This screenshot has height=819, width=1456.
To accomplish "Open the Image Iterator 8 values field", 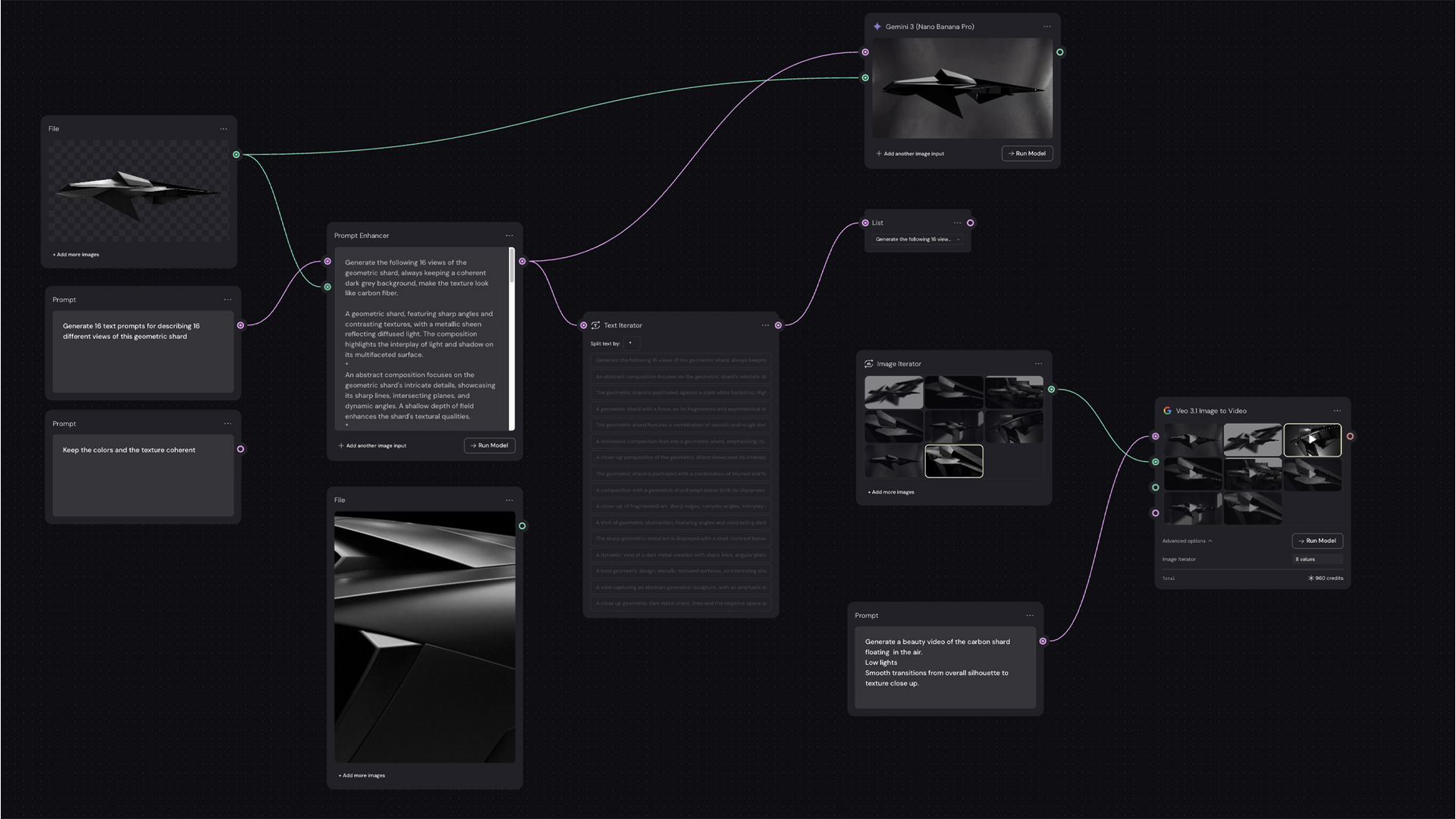I will tap(1316, 560).
